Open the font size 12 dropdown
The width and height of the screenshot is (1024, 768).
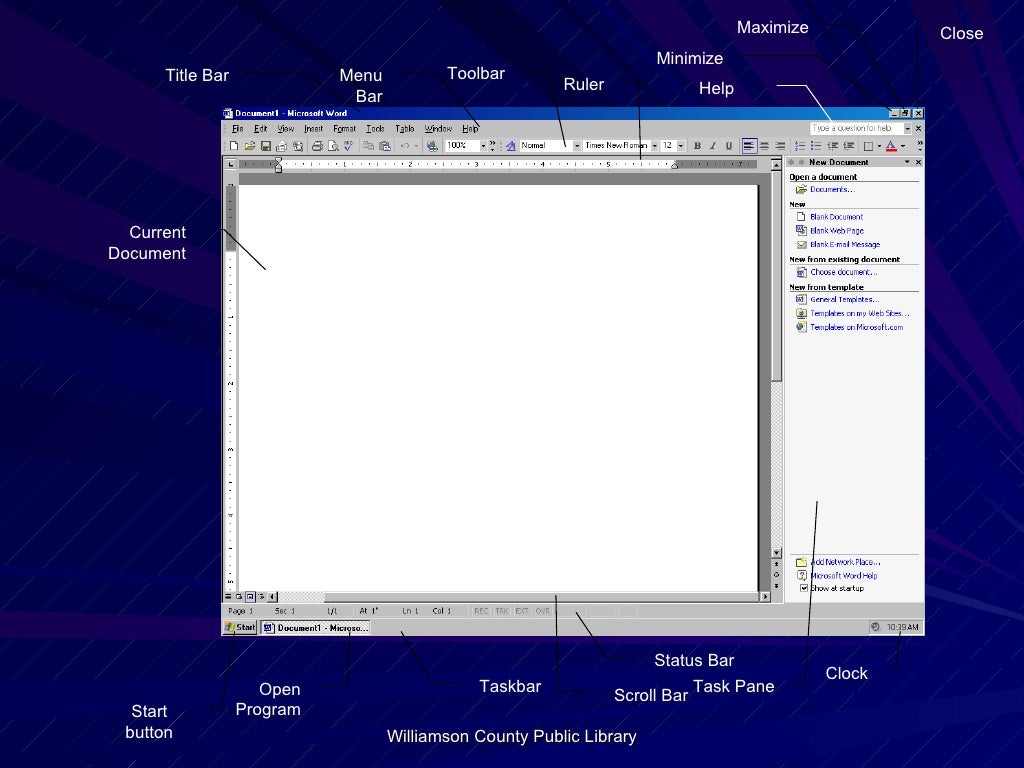click(x=680, y=146)
